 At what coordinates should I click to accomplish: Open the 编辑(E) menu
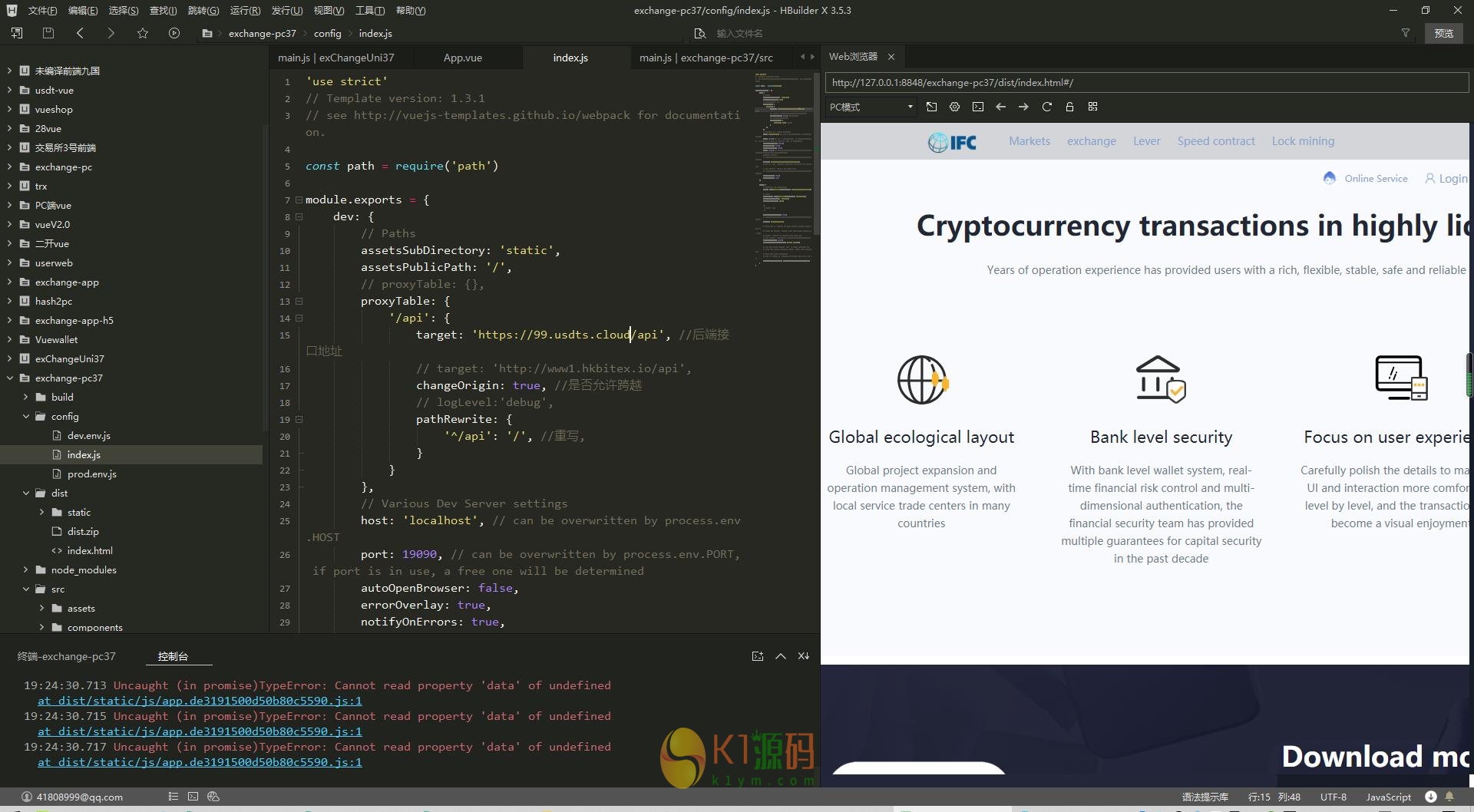83,10
